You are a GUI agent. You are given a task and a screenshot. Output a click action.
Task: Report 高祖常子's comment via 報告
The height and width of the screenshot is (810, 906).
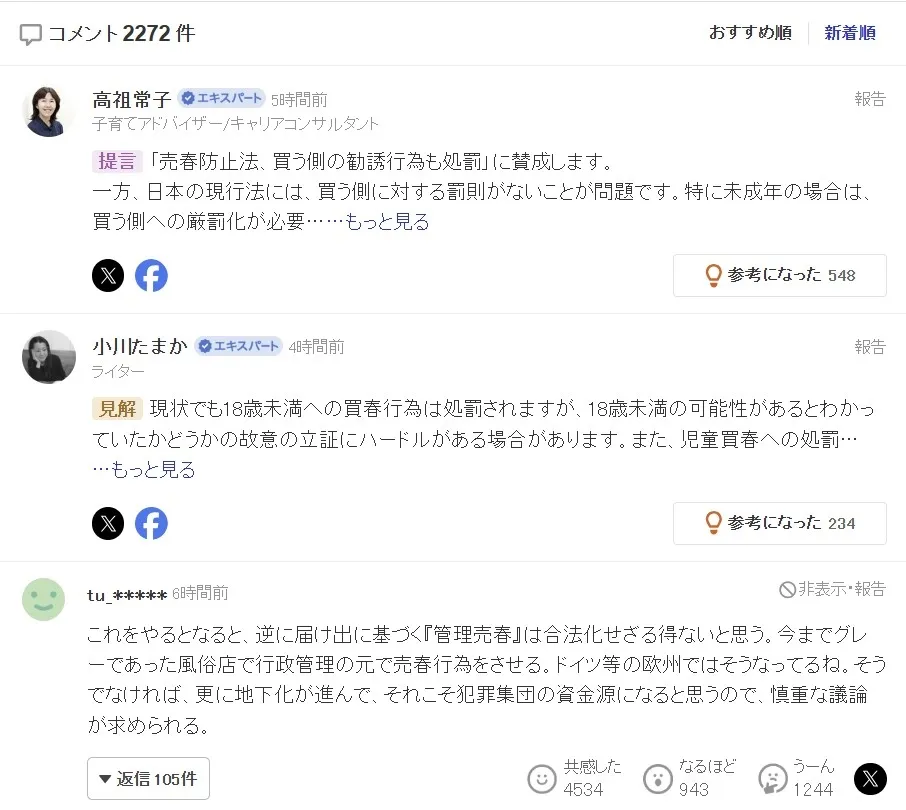869,99
